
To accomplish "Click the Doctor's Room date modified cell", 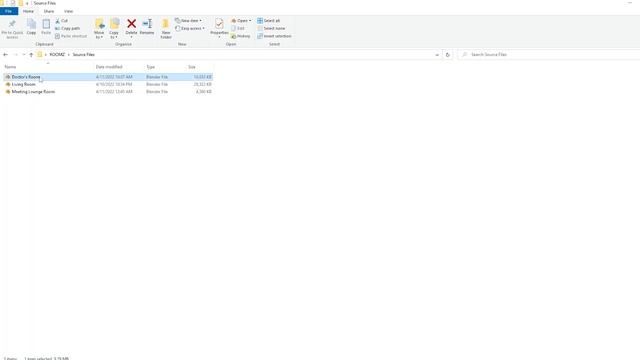I will 114,77.
